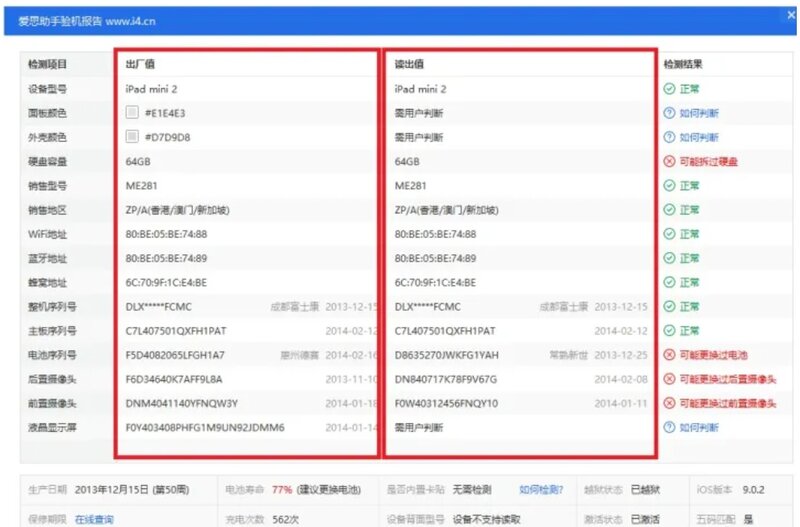Click the 562次 charge count value

point(285,519)
